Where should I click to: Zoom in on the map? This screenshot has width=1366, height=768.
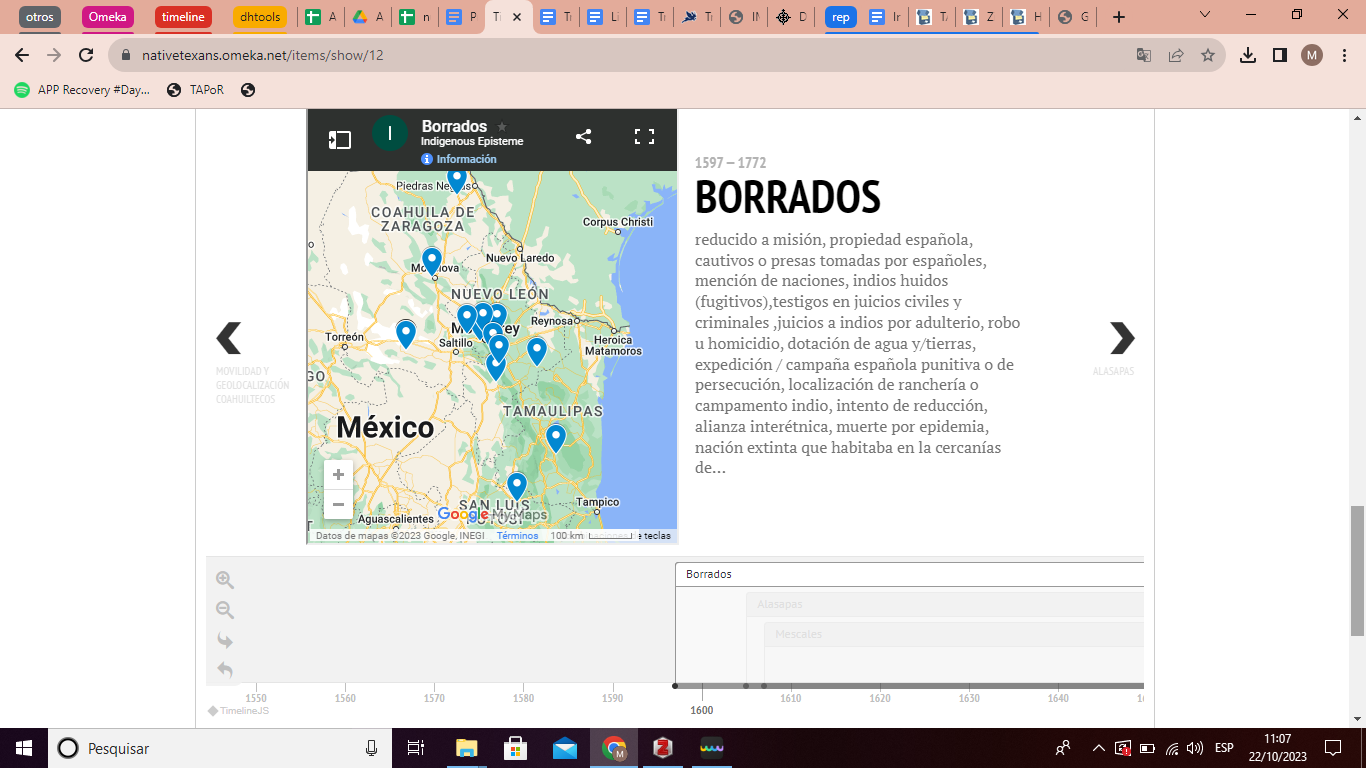pyautogui.click(x=338, y=475)
